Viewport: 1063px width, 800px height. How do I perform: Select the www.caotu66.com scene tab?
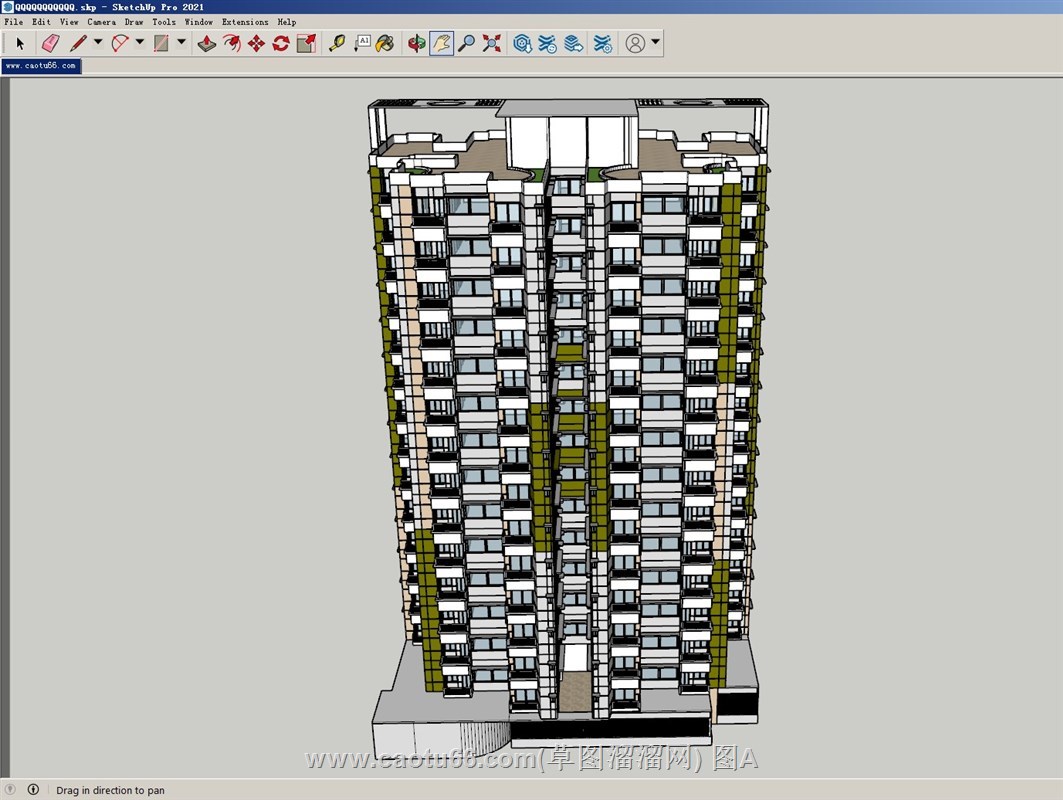coord(41,66)
